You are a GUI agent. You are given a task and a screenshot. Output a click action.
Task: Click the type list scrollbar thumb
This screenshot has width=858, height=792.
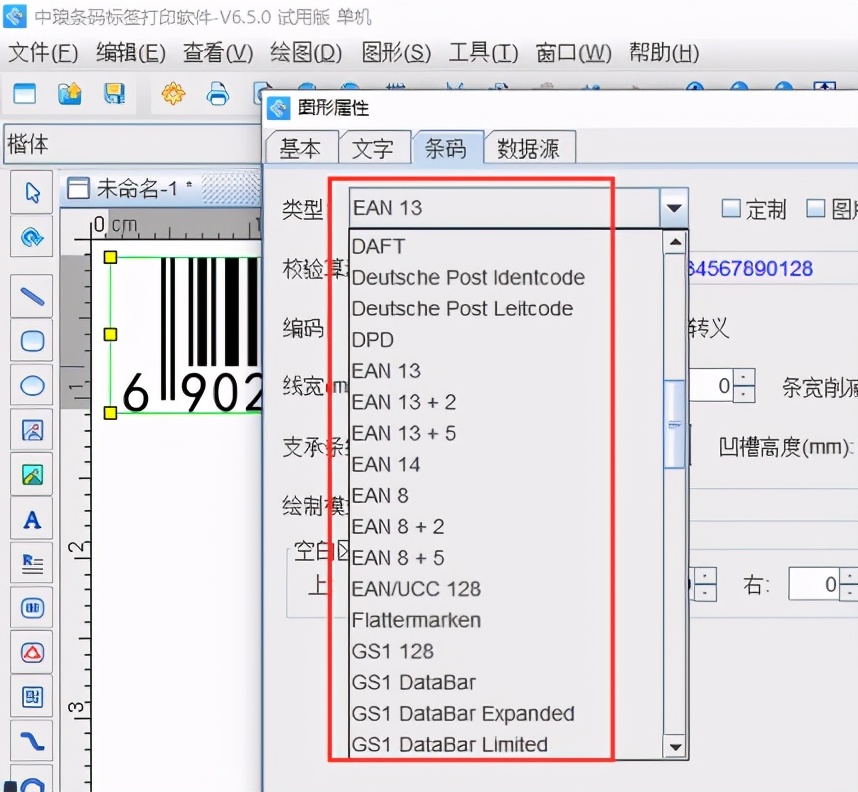[675, 425]
